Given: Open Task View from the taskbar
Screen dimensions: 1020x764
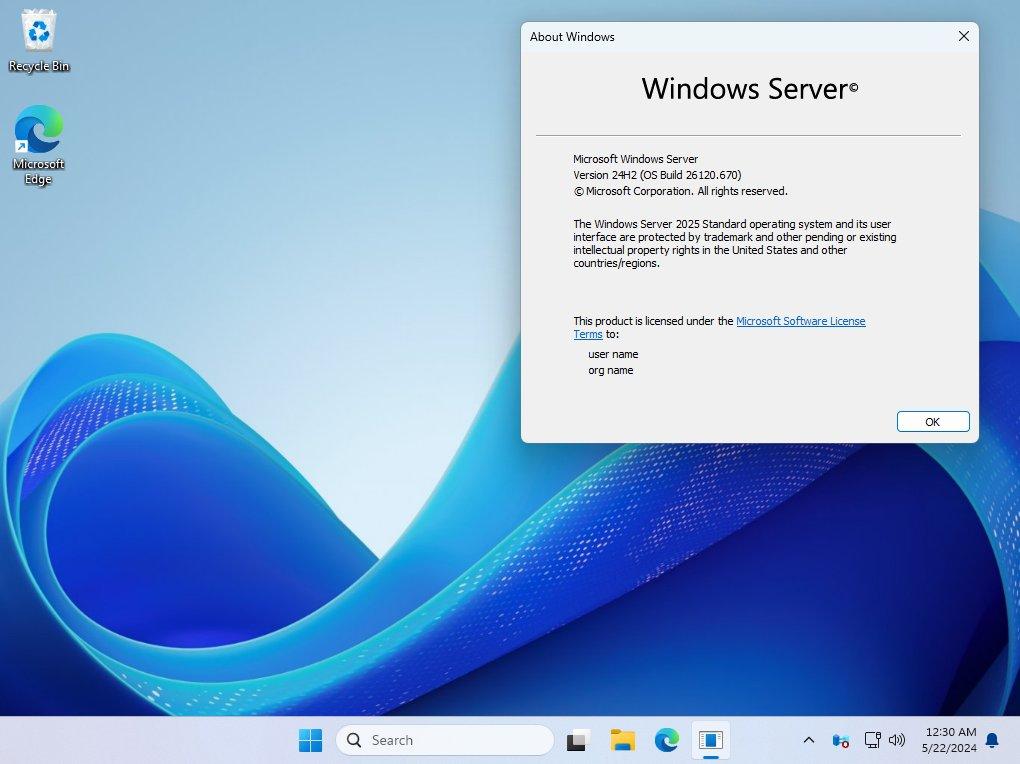Looking at the screenshot, I should (577, 740).
